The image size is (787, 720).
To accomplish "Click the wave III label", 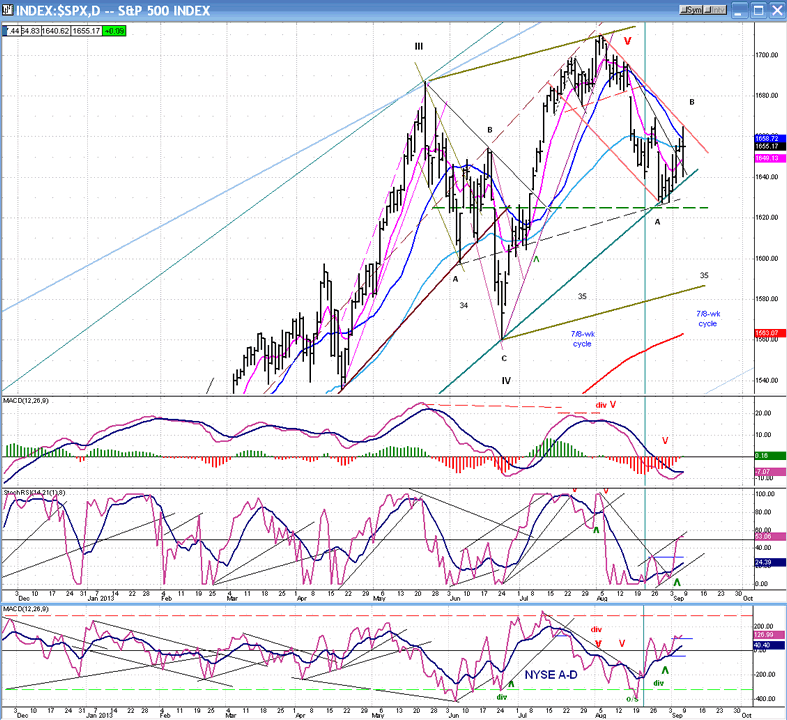I will click(x=419, y=47).
